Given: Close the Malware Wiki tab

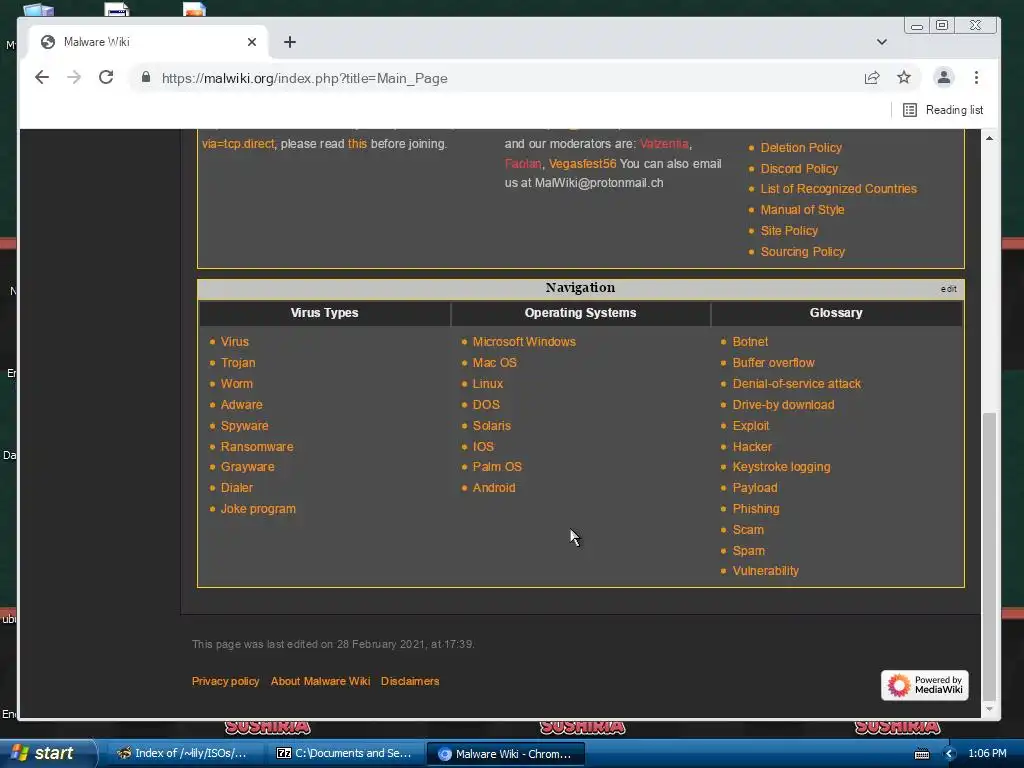Looking at the screenshot, I should pyautogui.click(x=252, y=42).
